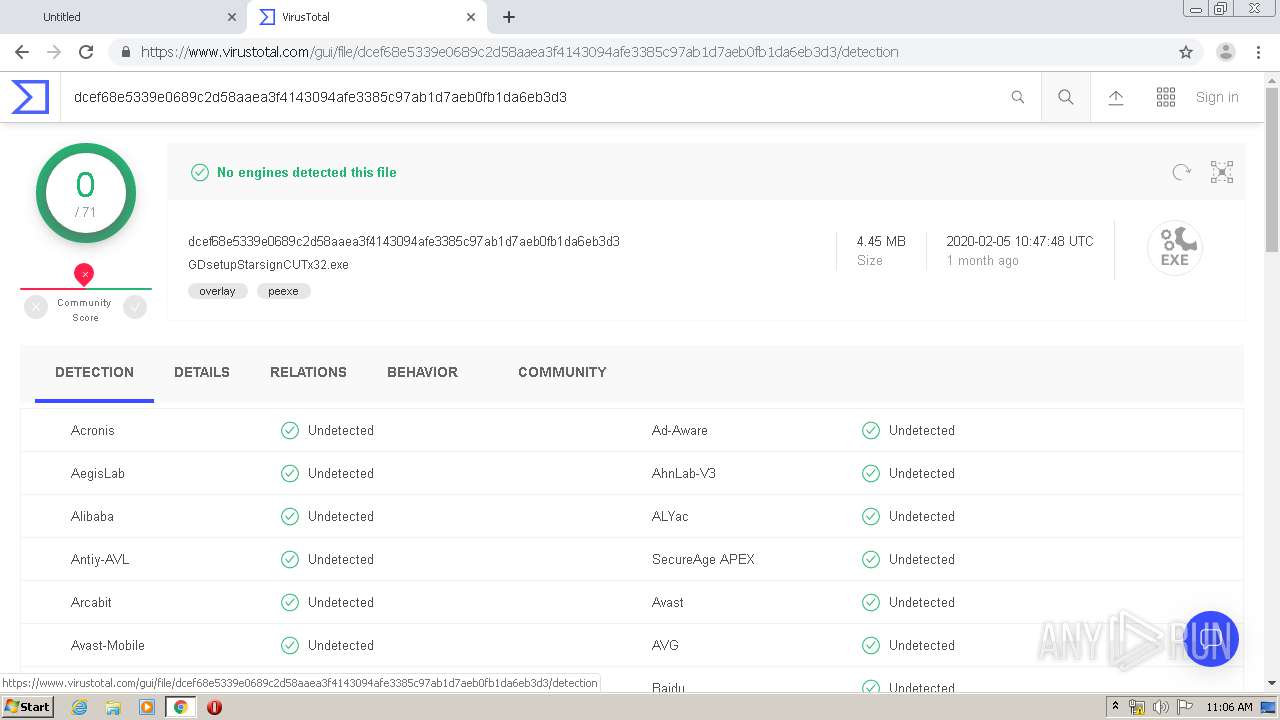Open the RELATIONS tab

[308, 372]
